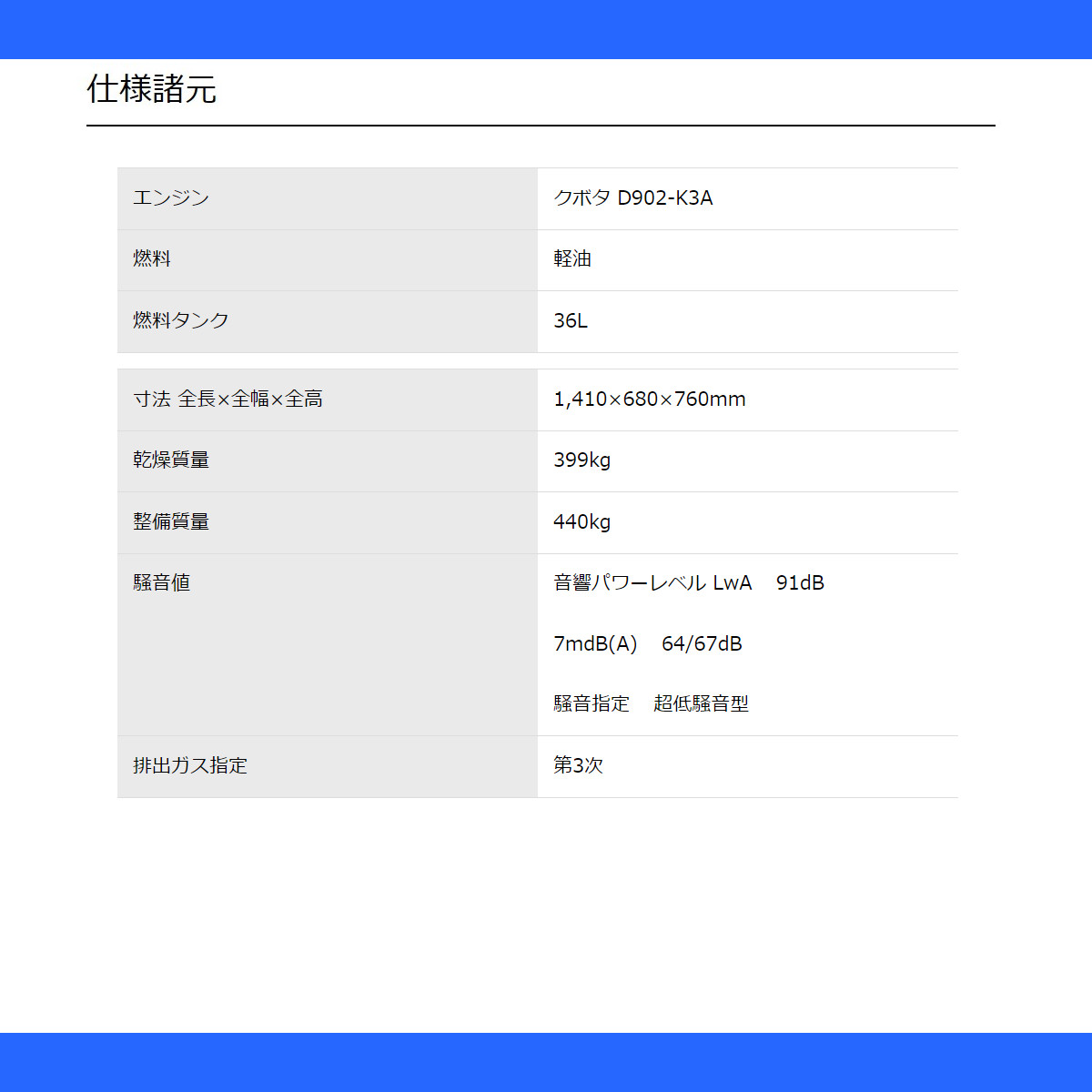
Task: Click the 440kg operating mass value
Action: click(582, 521)
